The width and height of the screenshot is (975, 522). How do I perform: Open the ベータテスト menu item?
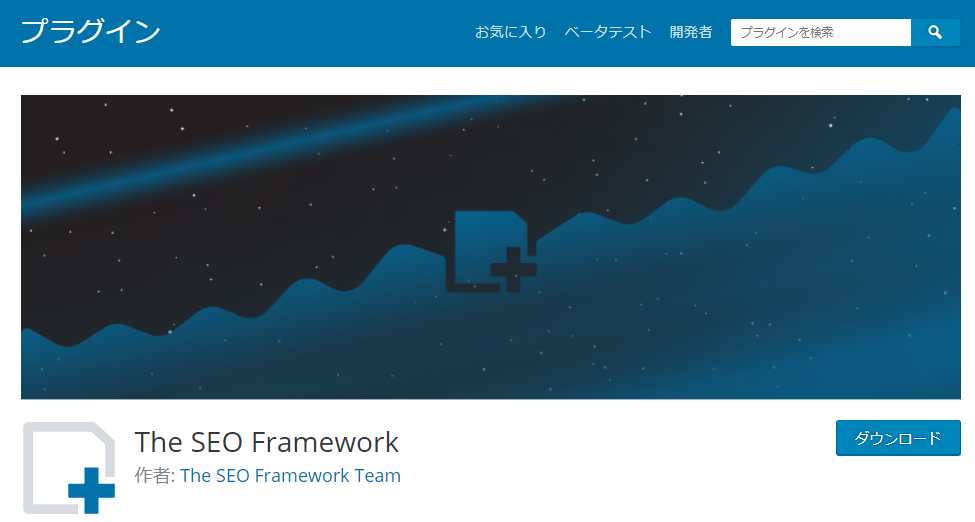(x=608, y=32)
